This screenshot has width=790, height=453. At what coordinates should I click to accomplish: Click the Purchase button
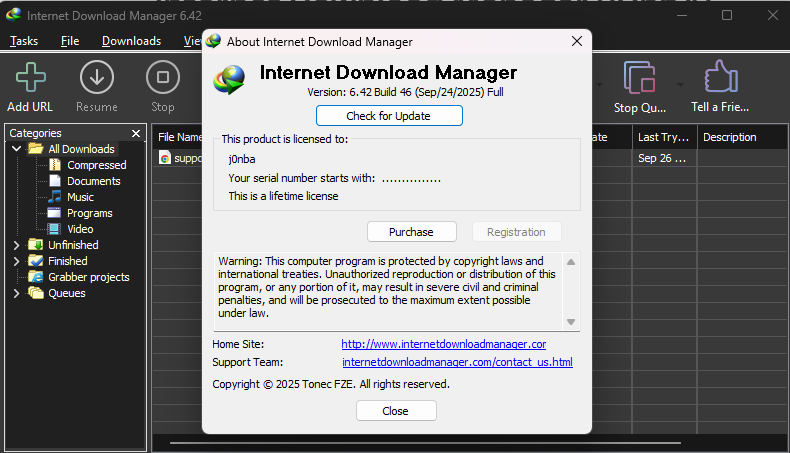tap(412, 232)
